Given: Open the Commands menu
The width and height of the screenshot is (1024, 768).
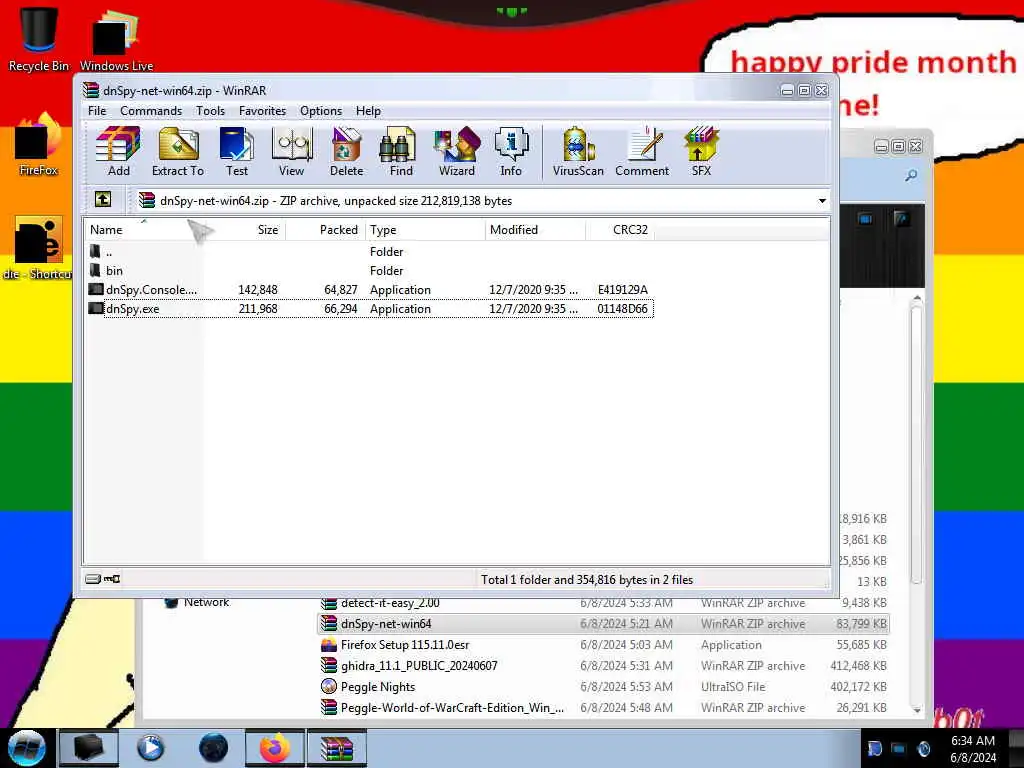Looking at the screenshot, I should pyautogui.click(x=151, y=111).
